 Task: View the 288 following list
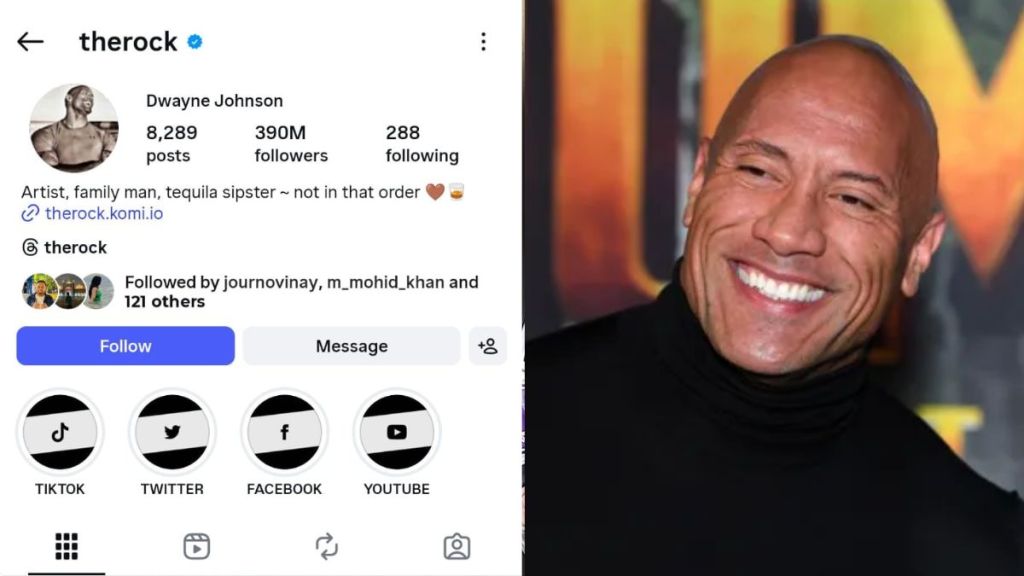tap(422, 144)
